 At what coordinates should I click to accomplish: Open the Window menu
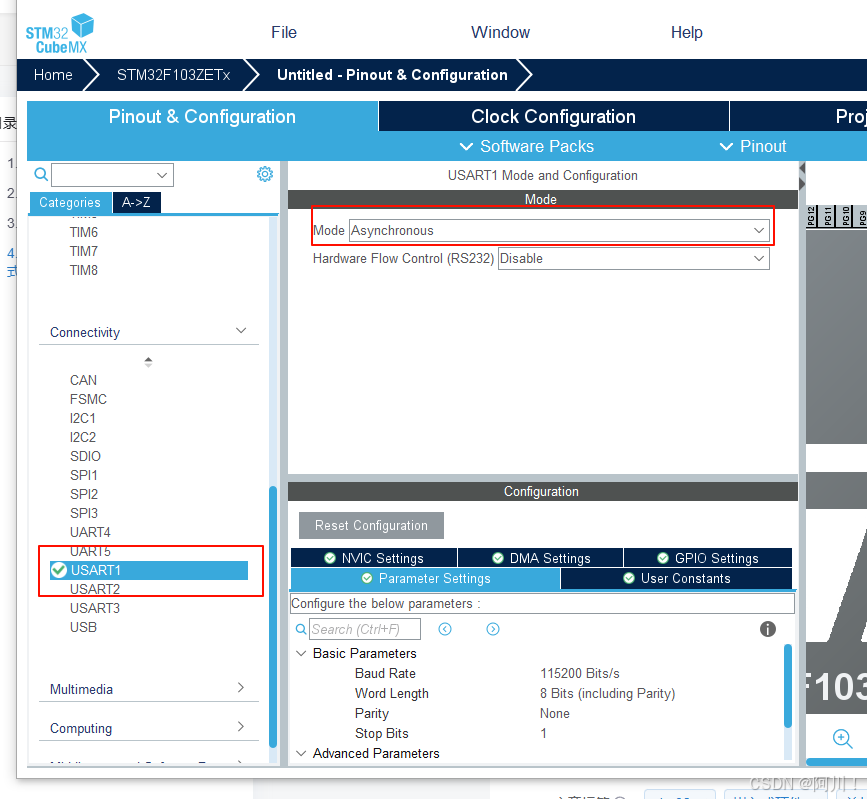pos(500,33)
